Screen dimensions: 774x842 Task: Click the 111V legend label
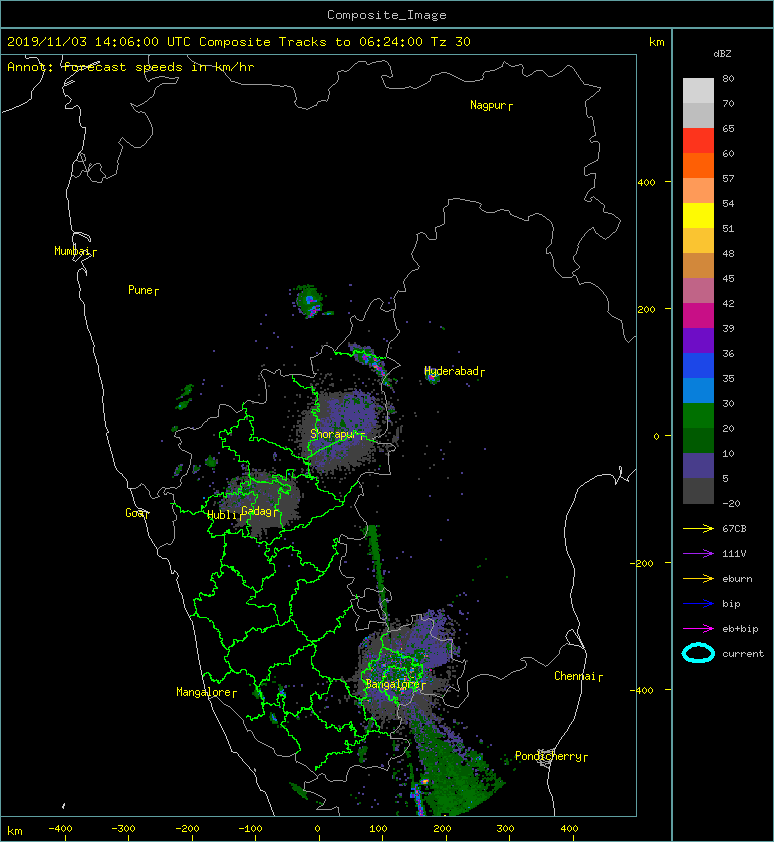pos(734,554)
